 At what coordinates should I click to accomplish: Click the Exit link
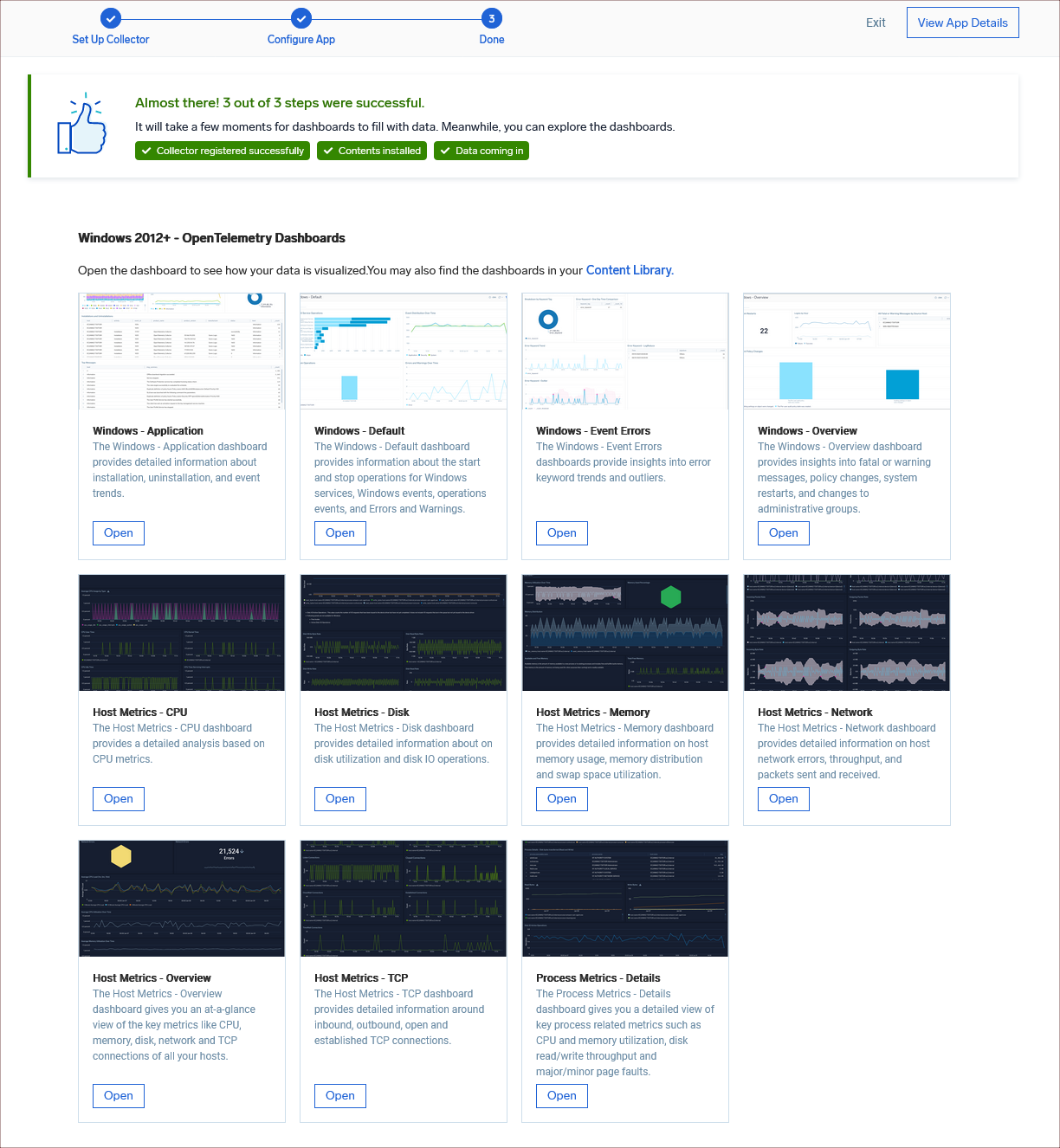pos(876,23)
